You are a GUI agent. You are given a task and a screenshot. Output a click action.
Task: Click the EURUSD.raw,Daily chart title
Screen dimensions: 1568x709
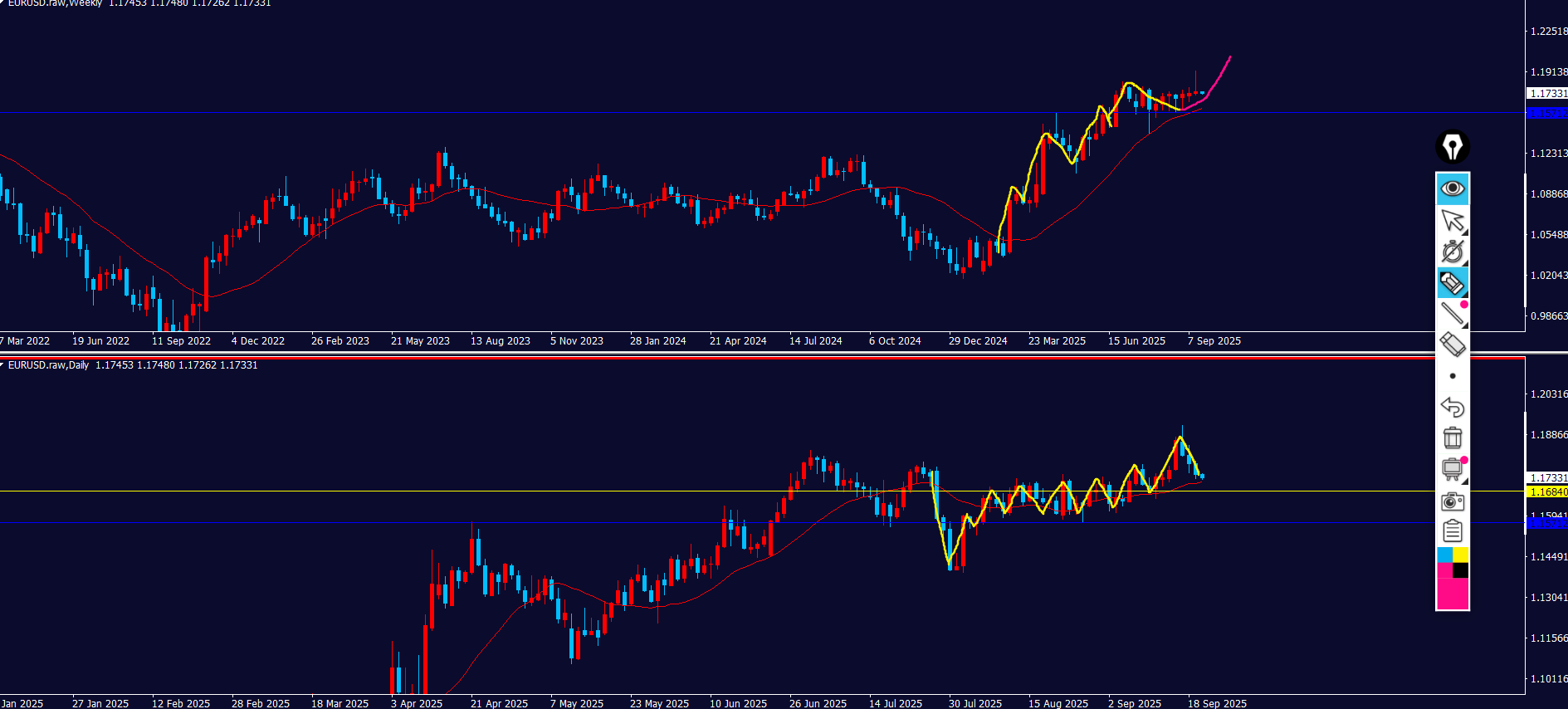pyautogui.click(x=48, y=365)
